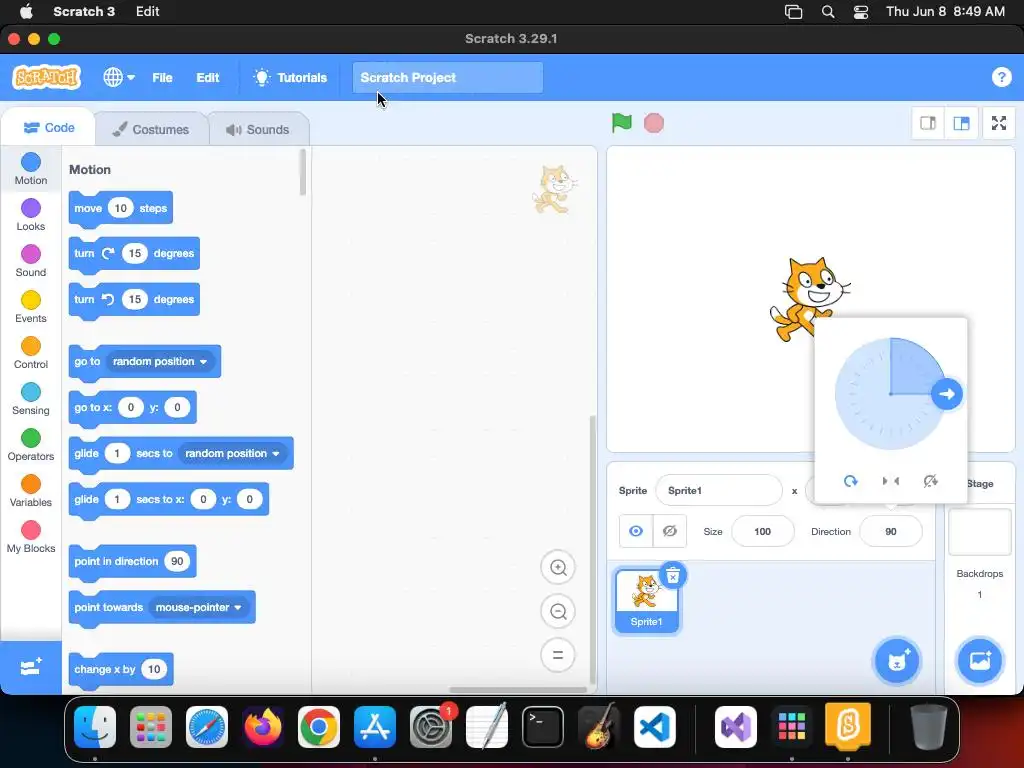Select the Operators block category
The width and height of the screenshot is (1024, 768).
point(31,445)
